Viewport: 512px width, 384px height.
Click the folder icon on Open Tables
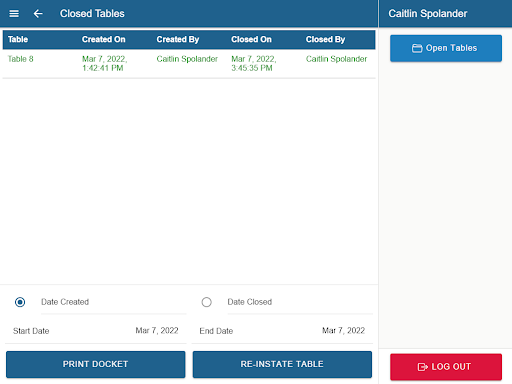tap(417, 48)
